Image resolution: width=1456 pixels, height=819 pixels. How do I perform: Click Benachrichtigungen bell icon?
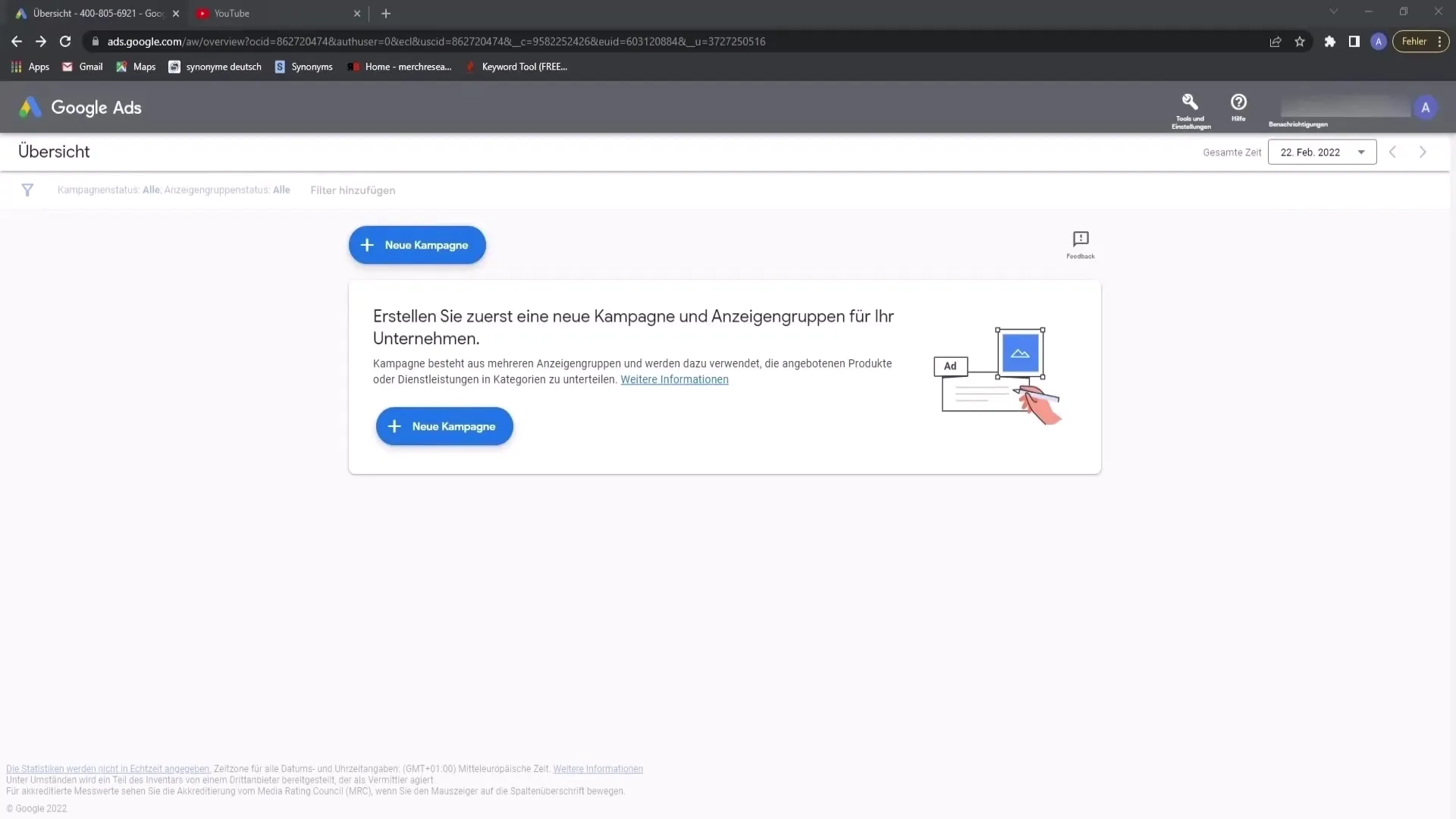[x=1298, y=107]
